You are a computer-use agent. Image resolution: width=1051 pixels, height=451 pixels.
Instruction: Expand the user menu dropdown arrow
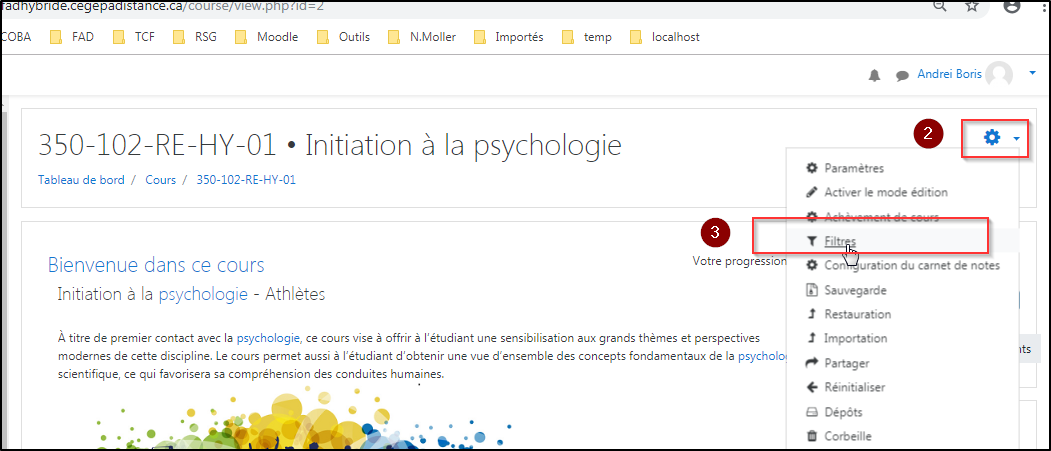[1032, 74]
